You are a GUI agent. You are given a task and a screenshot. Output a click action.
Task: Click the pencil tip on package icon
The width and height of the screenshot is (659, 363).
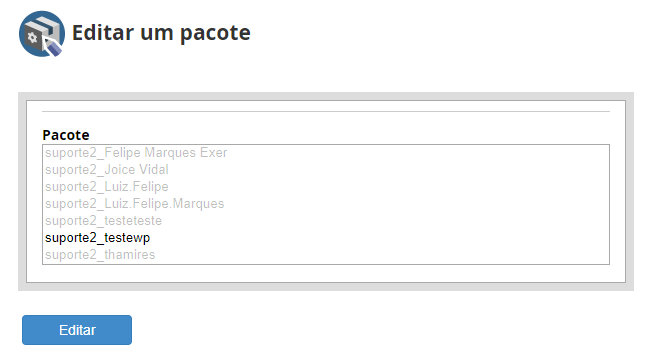[54, 49]
